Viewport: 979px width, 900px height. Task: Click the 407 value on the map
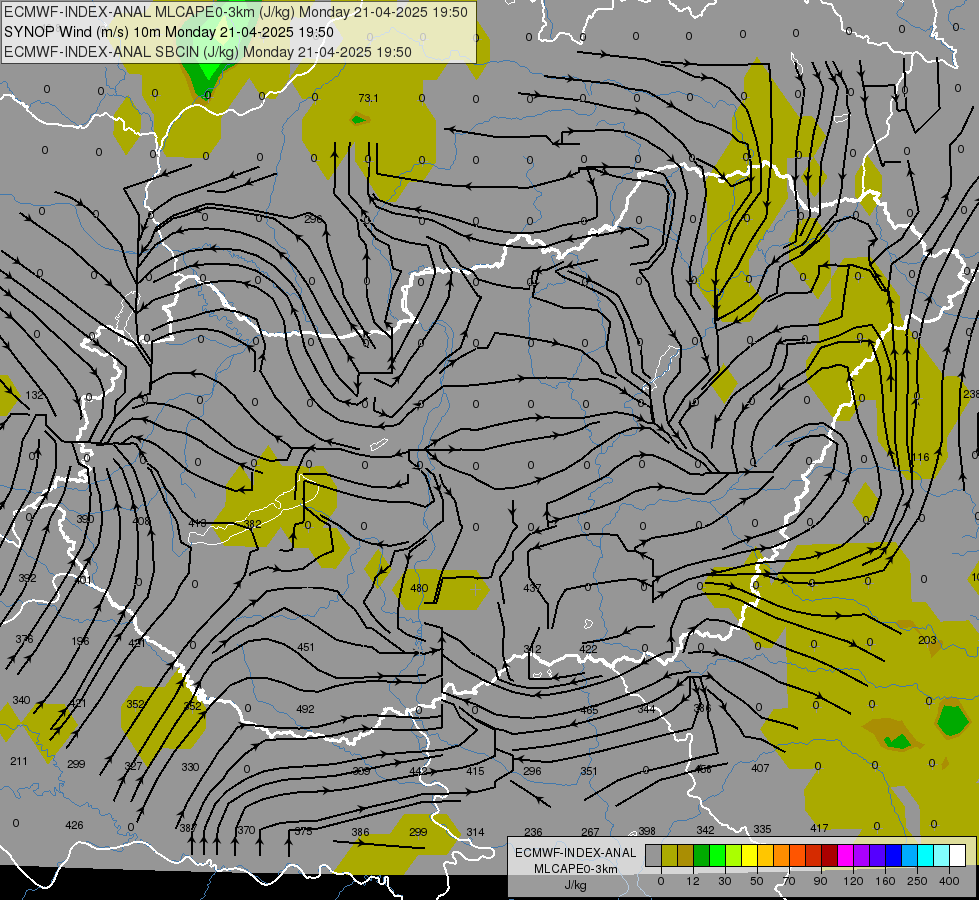point(760,768)
